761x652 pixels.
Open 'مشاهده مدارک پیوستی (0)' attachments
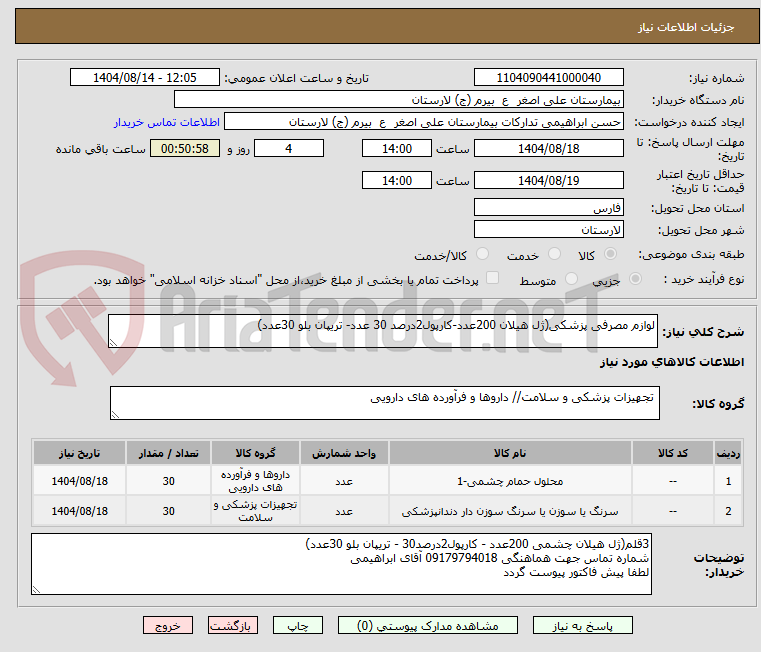click(x=436, y=626)
